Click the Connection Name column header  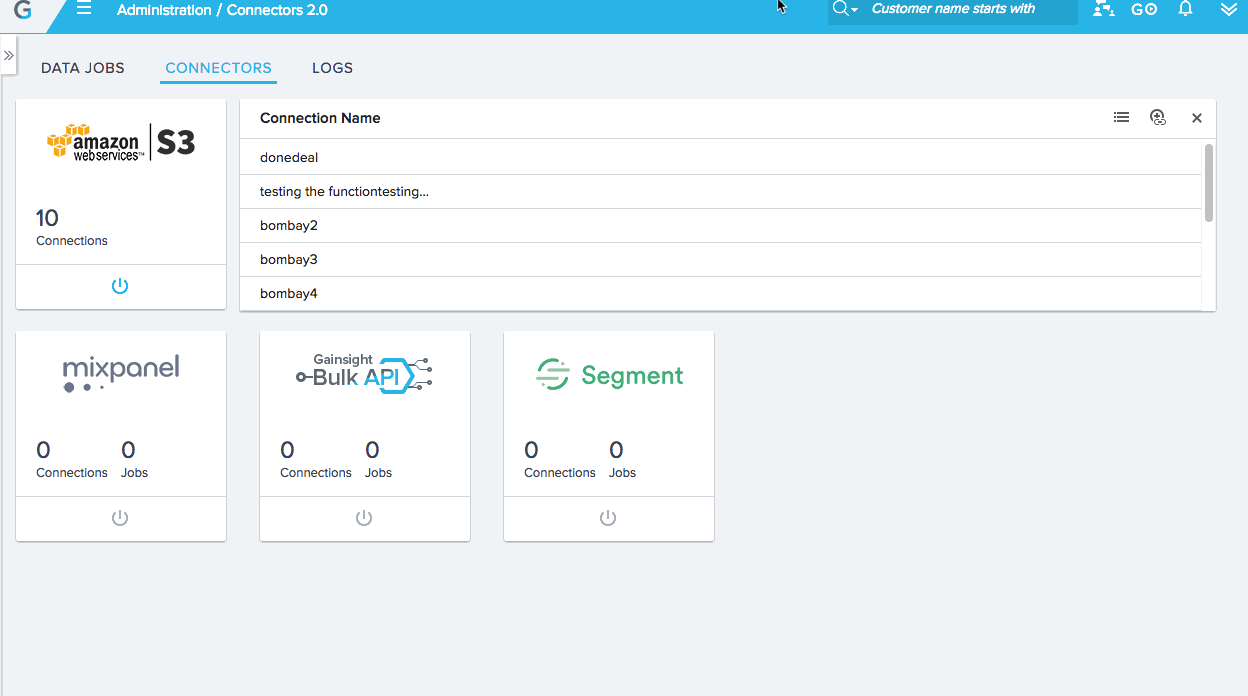tap(320, 118)
